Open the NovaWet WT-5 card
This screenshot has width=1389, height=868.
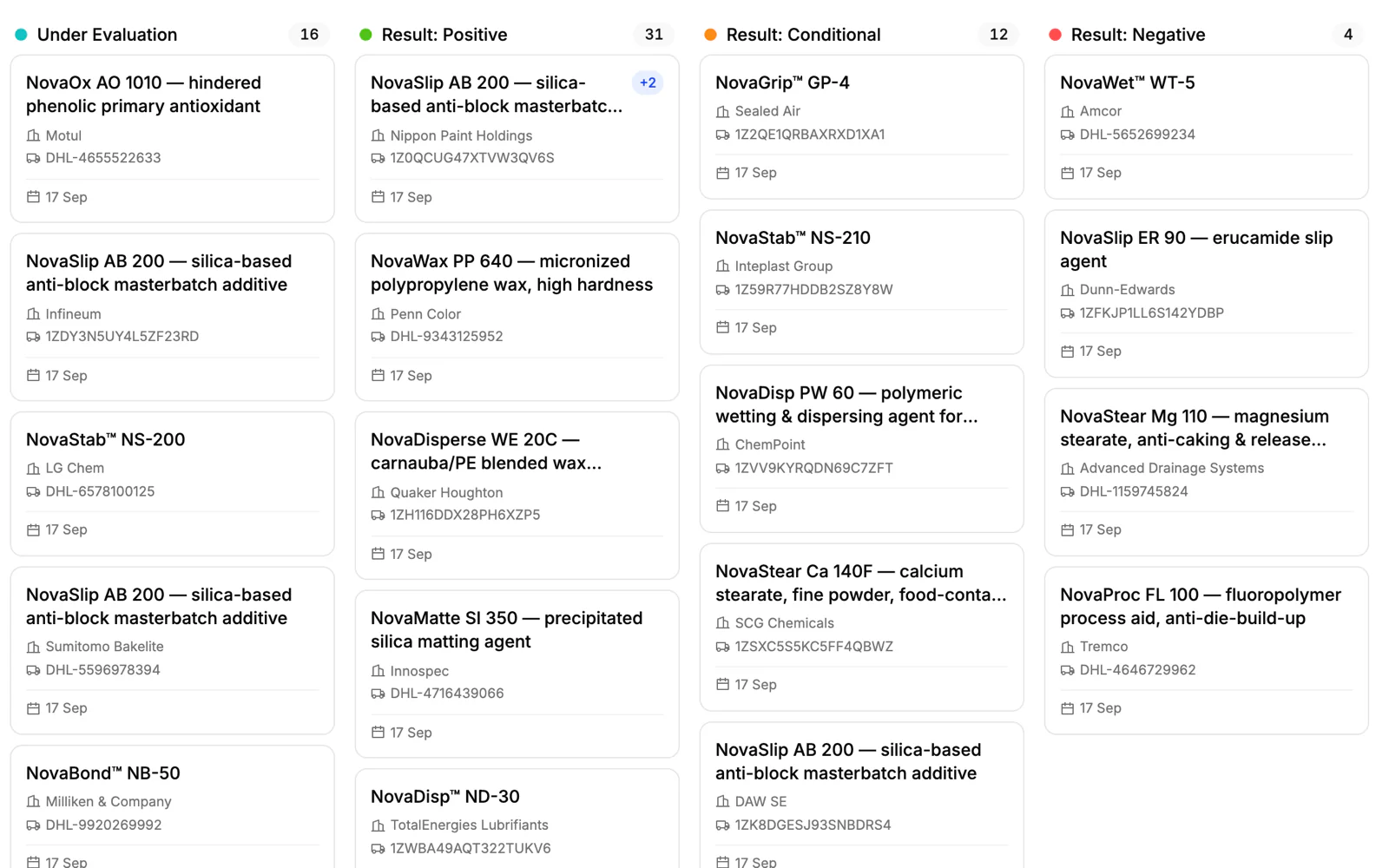(x=1206, y=127)
